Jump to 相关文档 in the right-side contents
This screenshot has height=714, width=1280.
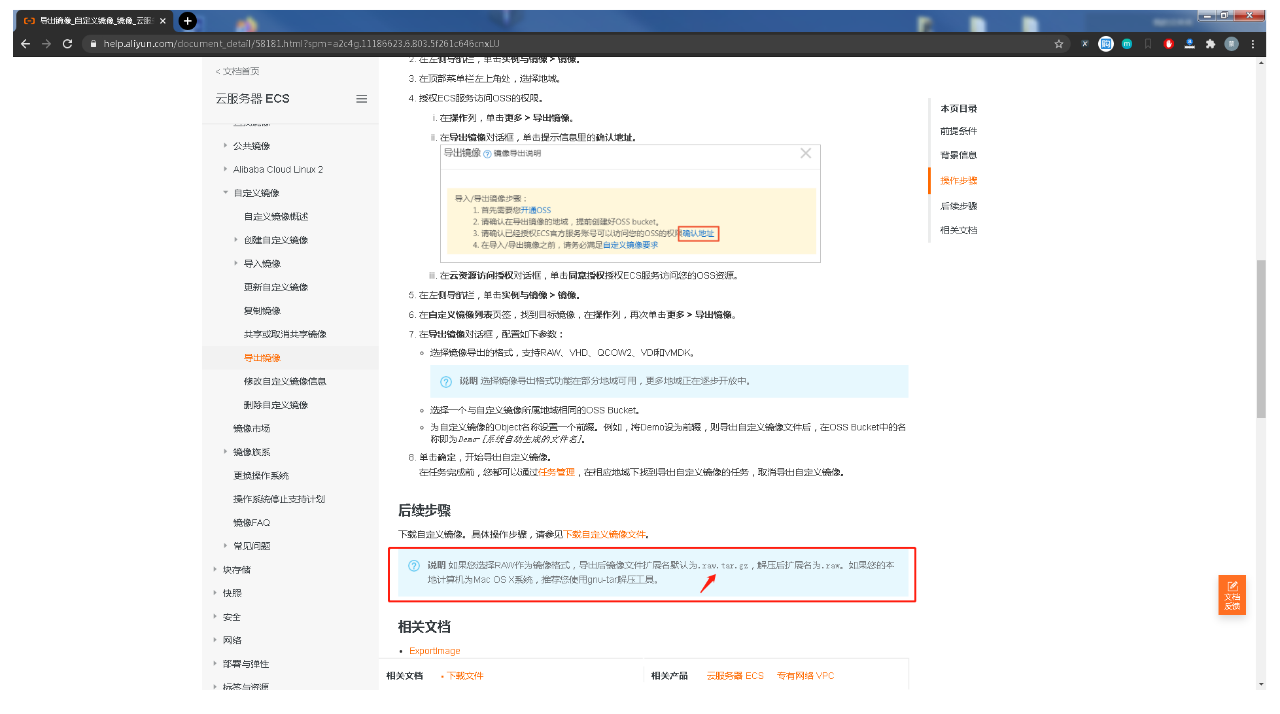[959, 230]
